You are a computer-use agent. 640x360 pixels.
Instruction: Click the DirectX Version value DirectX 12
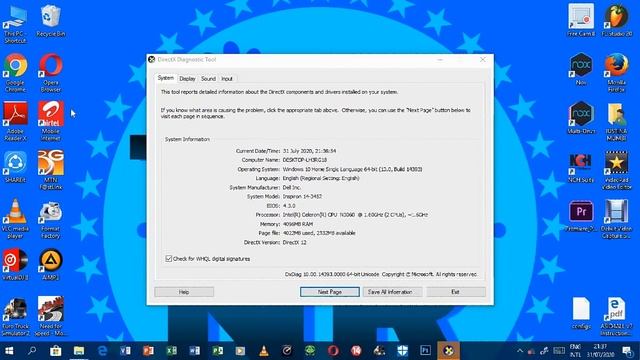point(295,242)
